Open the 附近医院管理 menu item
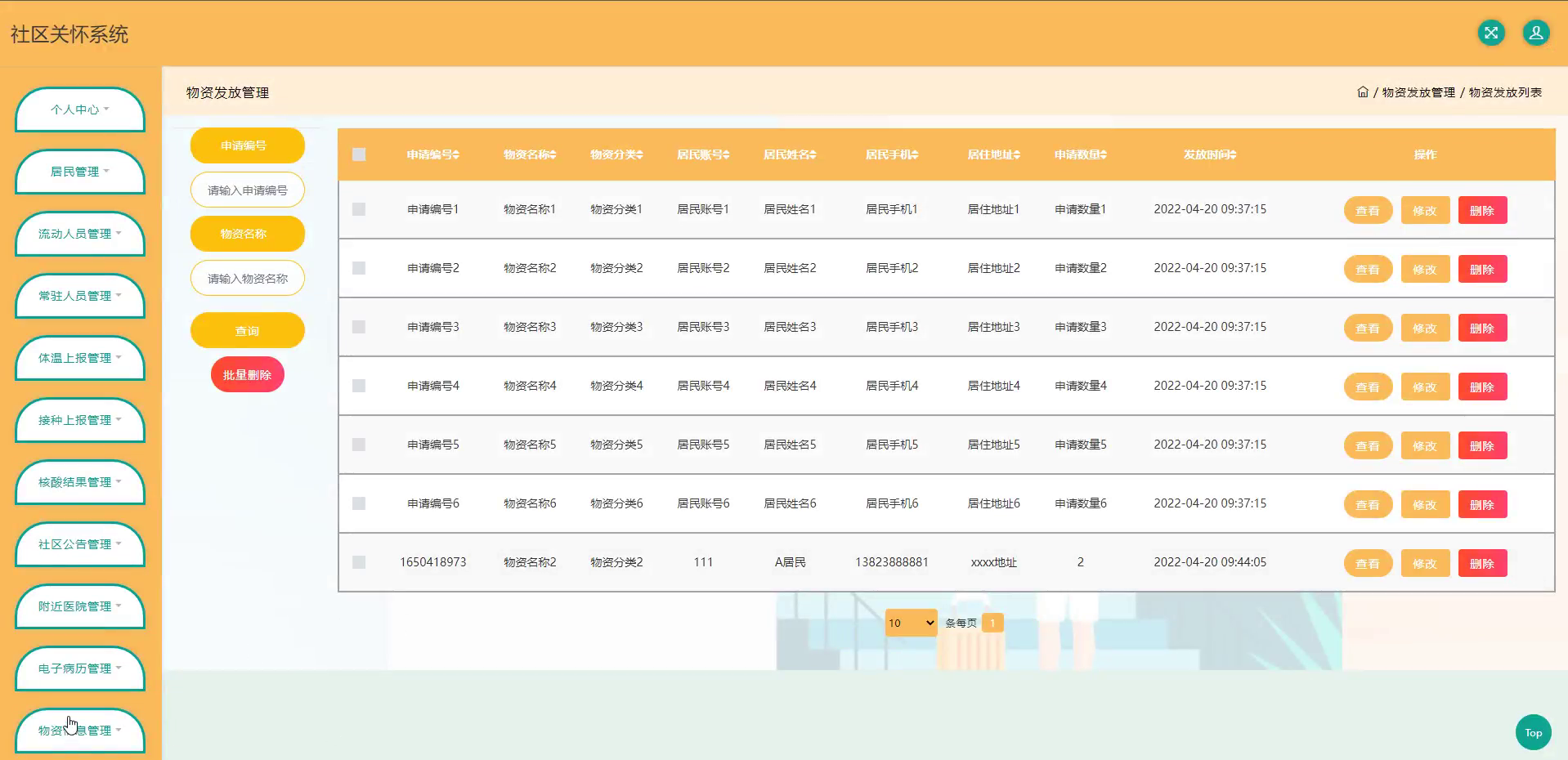 [x=80, y=606]
